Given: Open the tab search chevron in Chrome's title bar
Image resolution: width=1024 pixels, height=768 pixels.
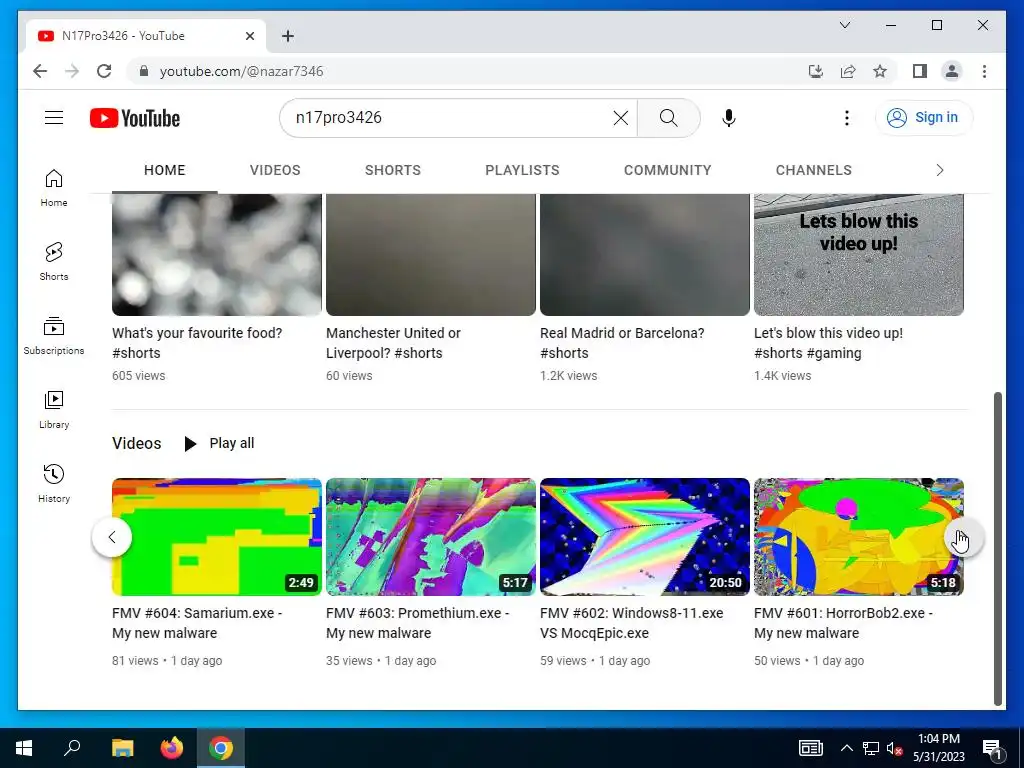Looking at the screenshot, I should pos(844,25).
